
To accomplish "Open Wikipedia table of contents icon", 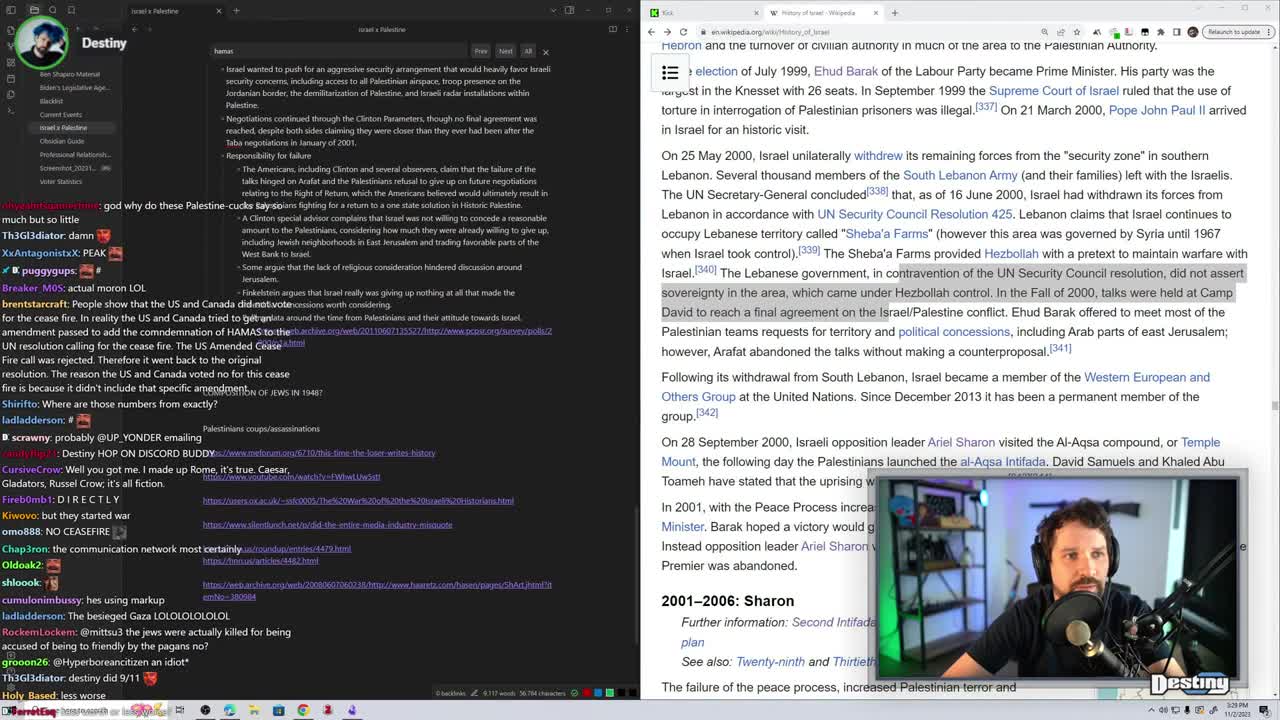I will [670, 72].
